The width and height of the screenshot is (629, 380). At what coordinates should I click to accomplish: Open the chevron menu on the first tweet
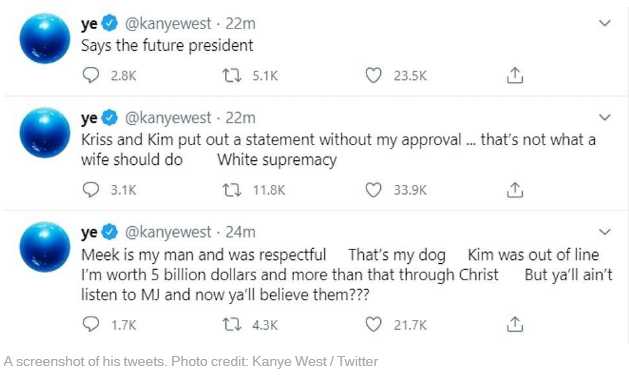click(x=605, y=22)
